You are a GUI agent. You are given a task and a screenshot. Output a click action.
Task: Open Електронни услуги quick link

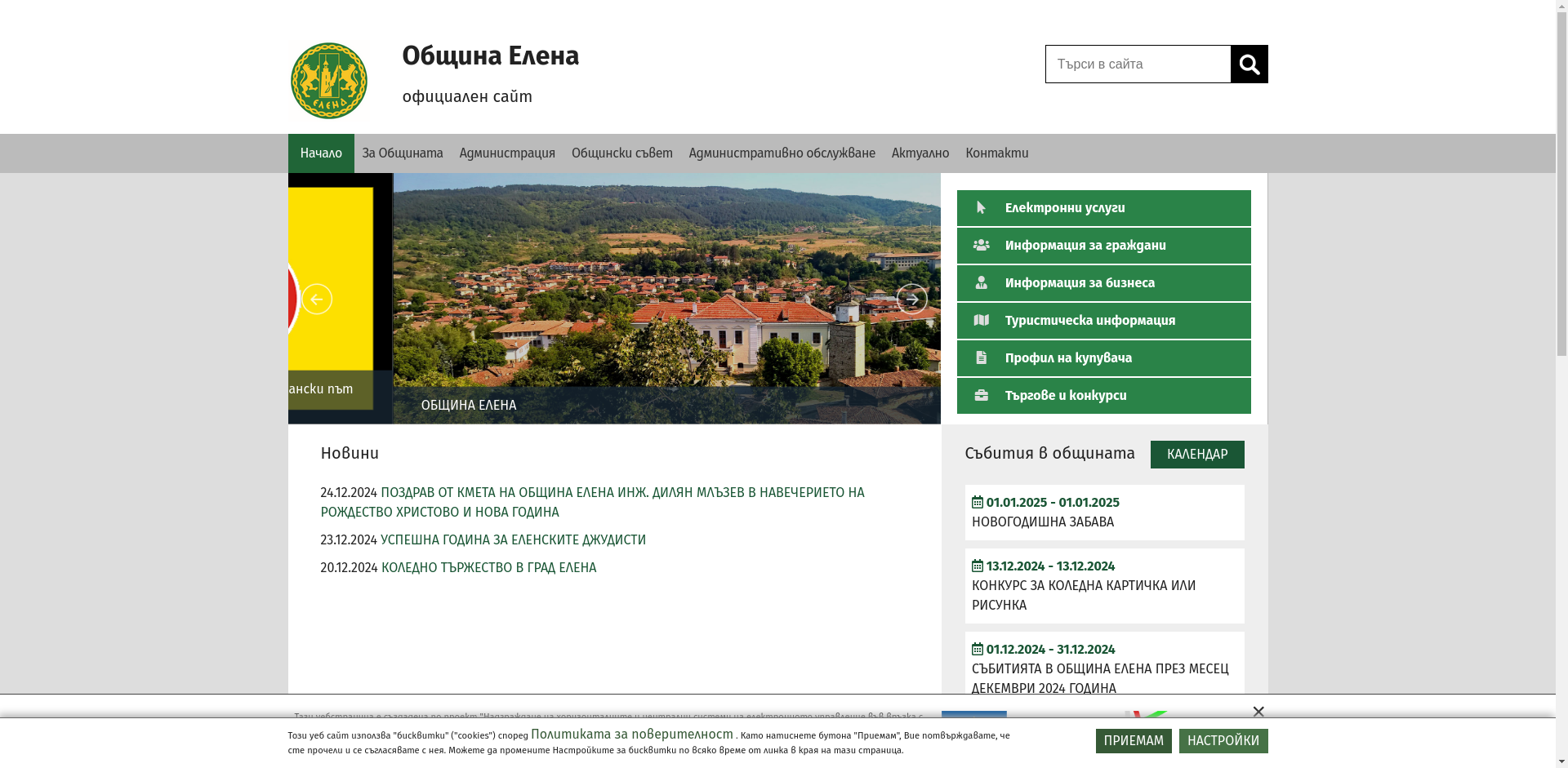(1103, 208)
